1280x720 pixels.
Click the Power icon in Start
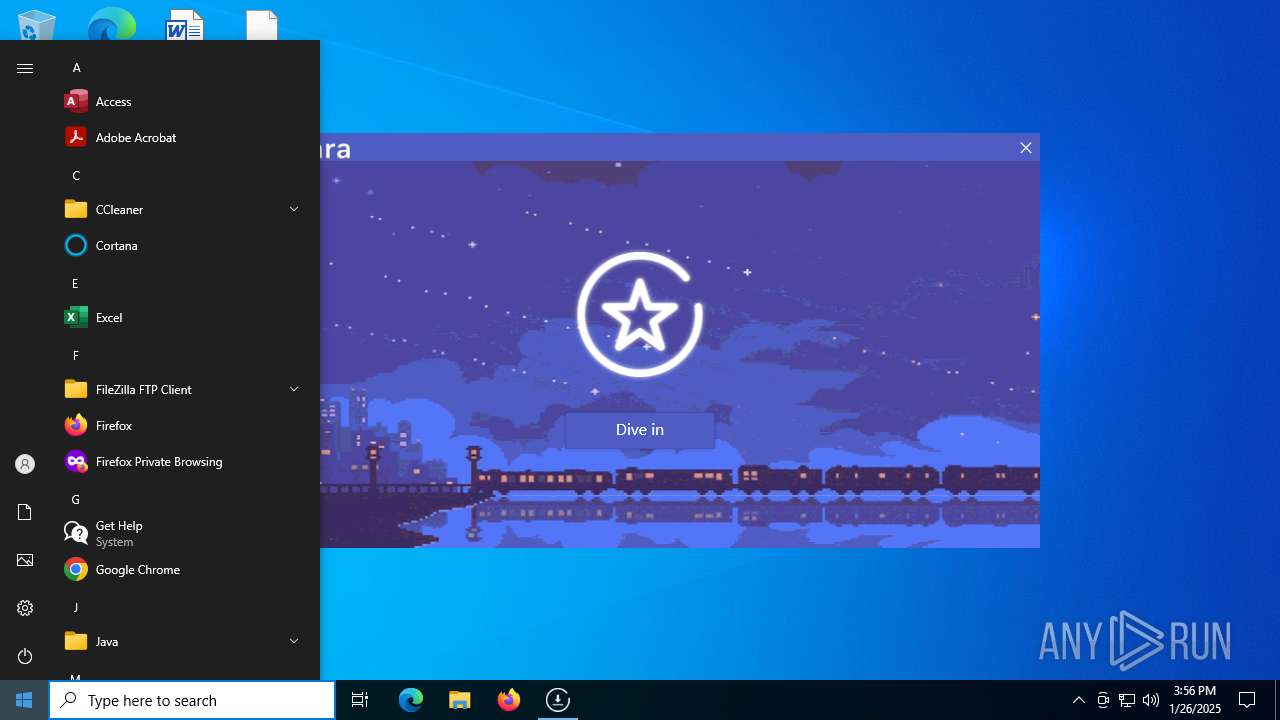(25, 656)
